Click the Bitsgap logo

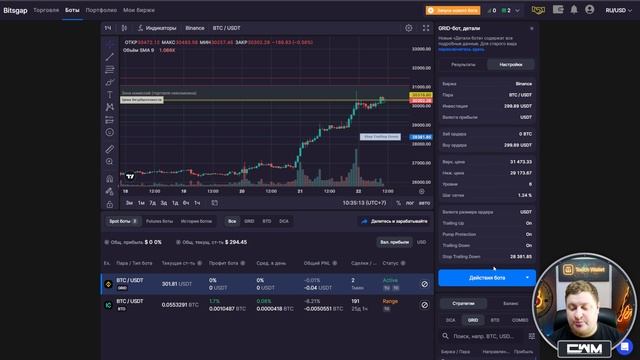(x=15, y=10)
